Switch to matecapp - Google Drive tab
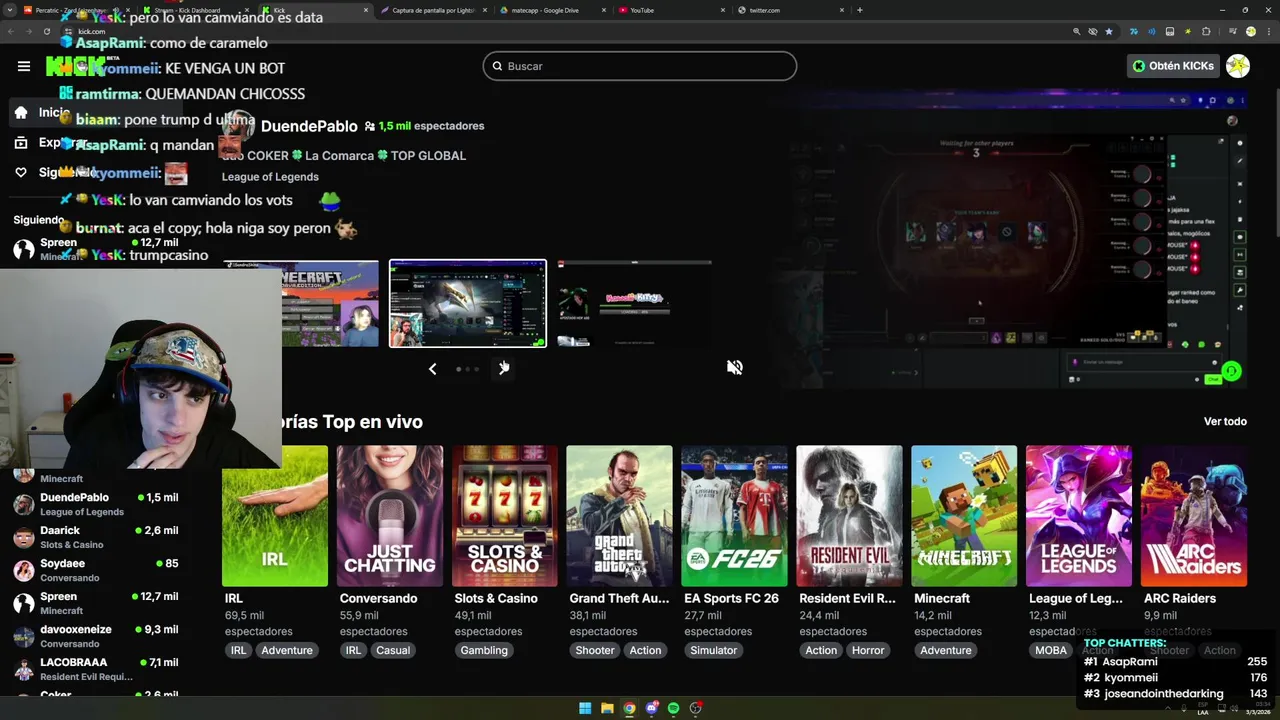 pyautogui.click(x=551, y=10)
